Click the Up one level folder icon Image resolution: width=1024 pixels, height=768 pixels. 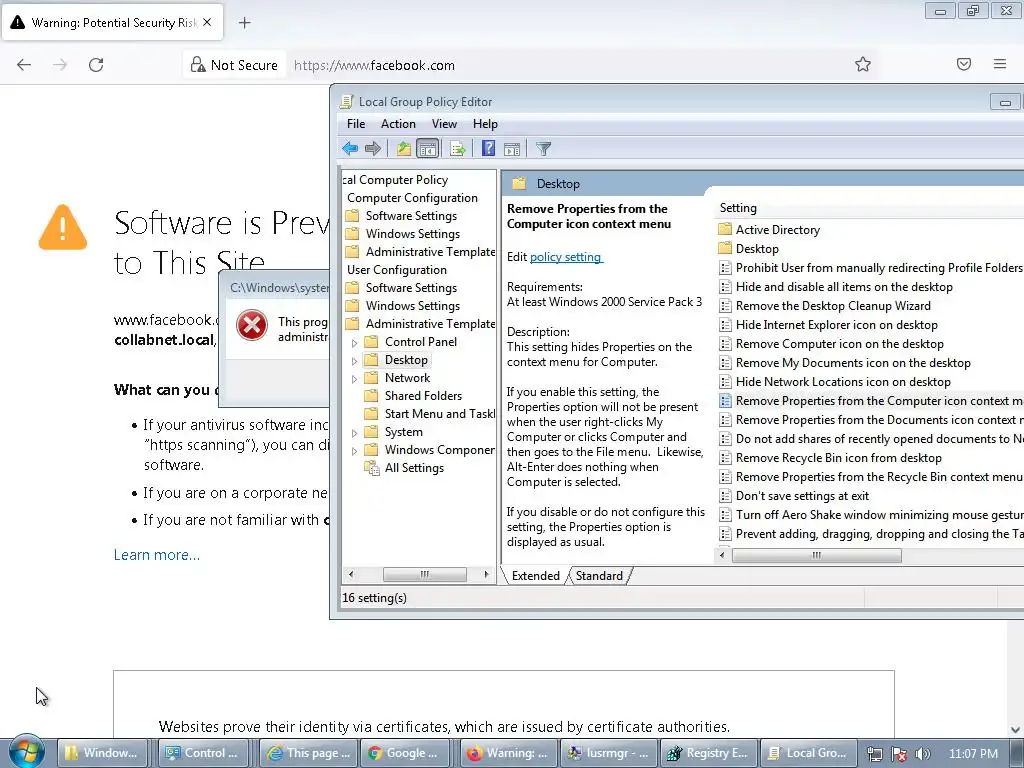pos(404,149)
